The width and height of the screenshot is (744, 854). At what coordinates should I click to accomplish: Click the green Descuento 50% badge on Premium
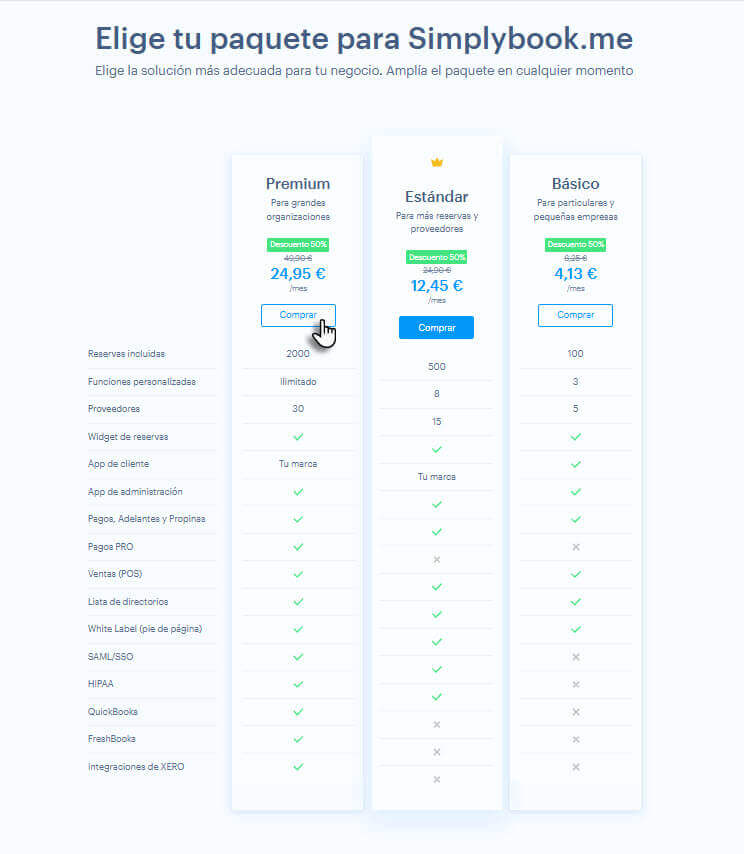[297, 244]
